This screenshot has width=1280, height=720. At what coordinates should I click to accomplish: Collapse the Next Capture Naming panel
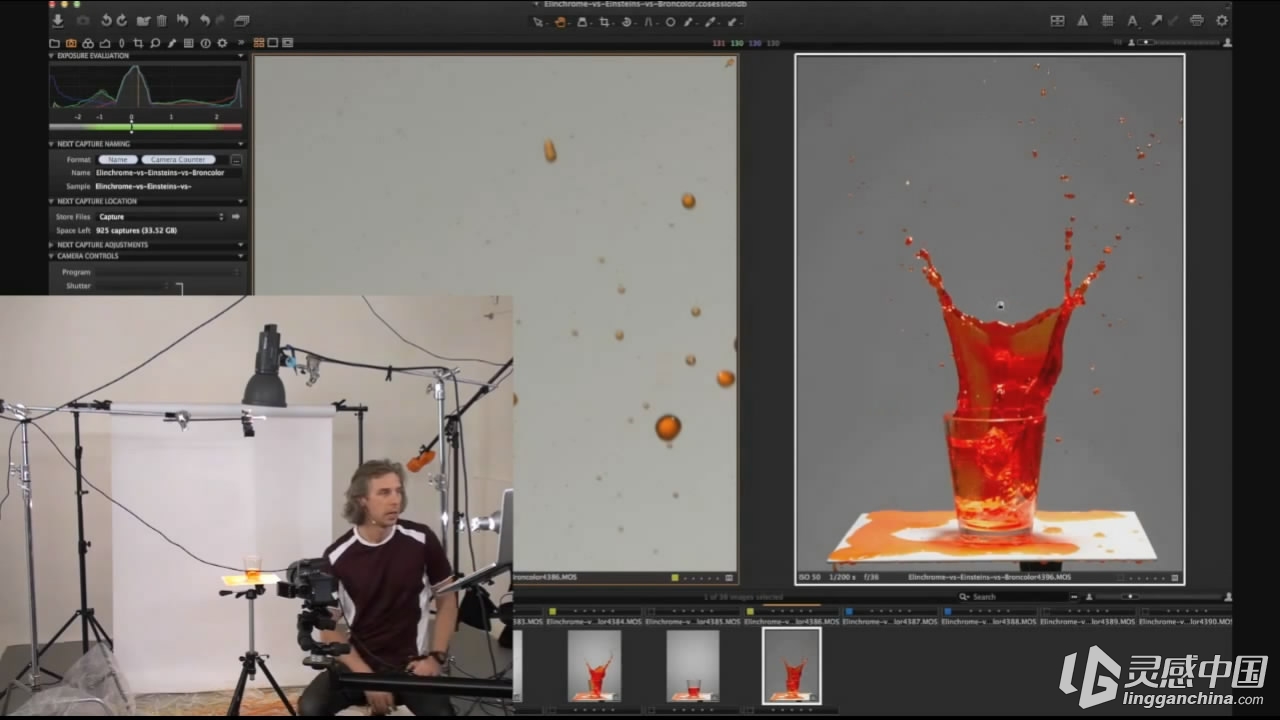pyautogui.click(x=52, y=144)
